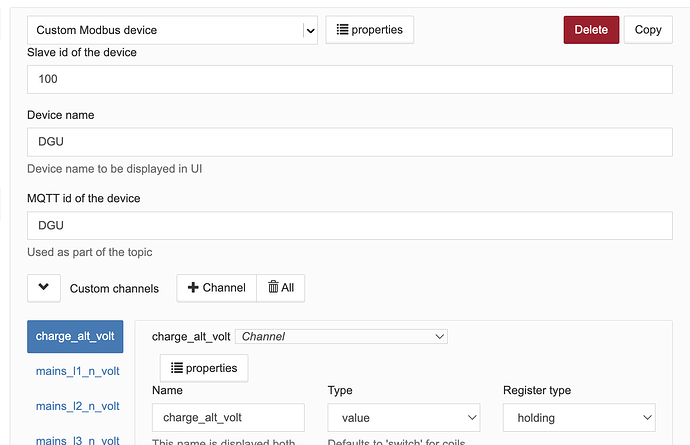The width and height of the screenshot is (690, 445).
Task: Open the device-level properties button
Action: point(369,30)
